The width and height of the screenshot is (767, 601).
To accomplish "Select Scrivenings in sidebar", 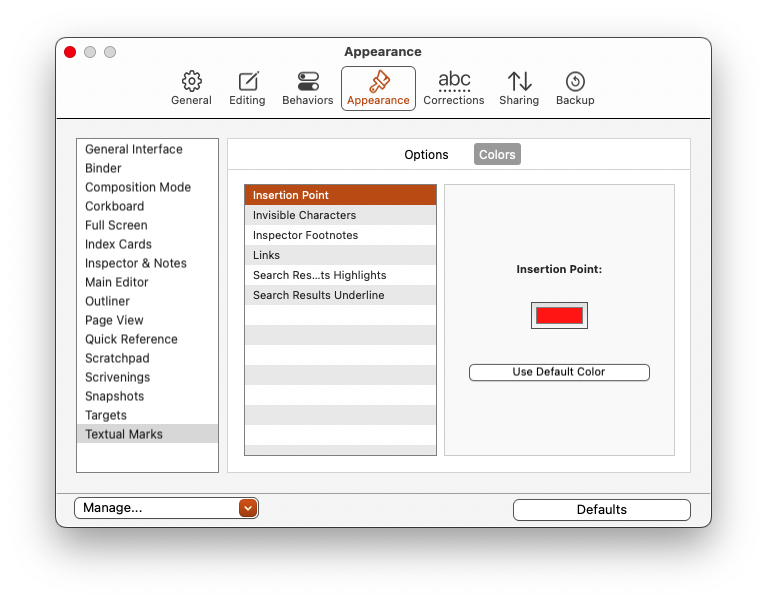I will pos(147,378).
